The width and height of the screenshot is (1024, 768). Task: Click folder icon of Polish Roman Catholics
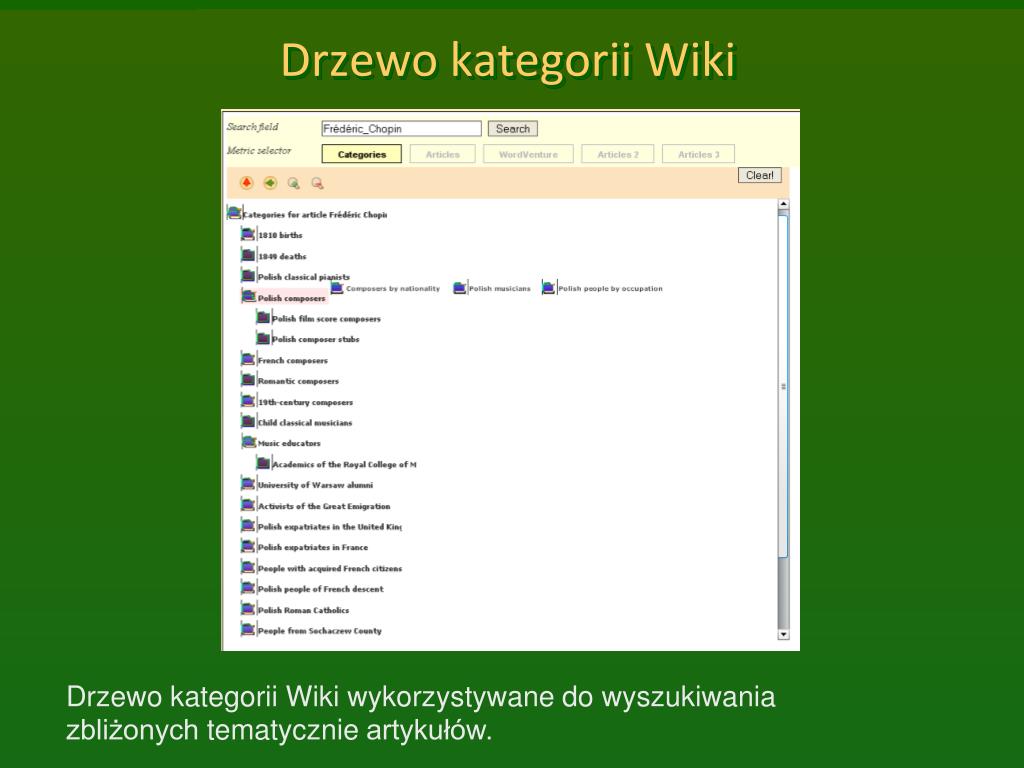248,609
